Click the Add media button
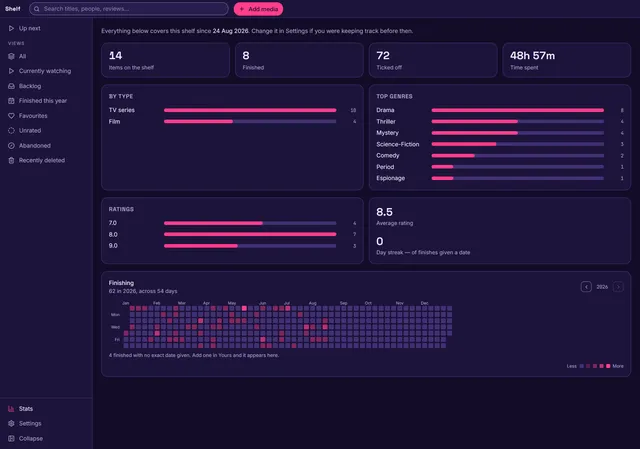 258,9
